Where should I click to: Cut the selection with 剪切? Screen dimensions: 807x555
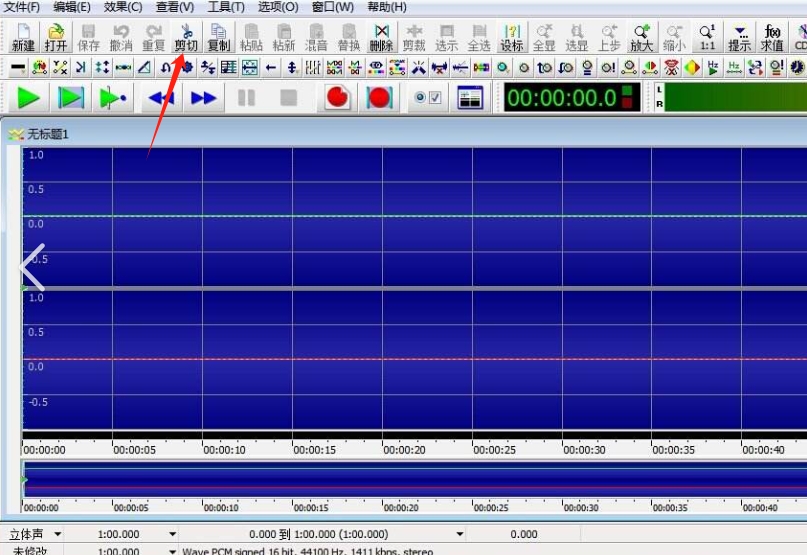coord(186,37)
